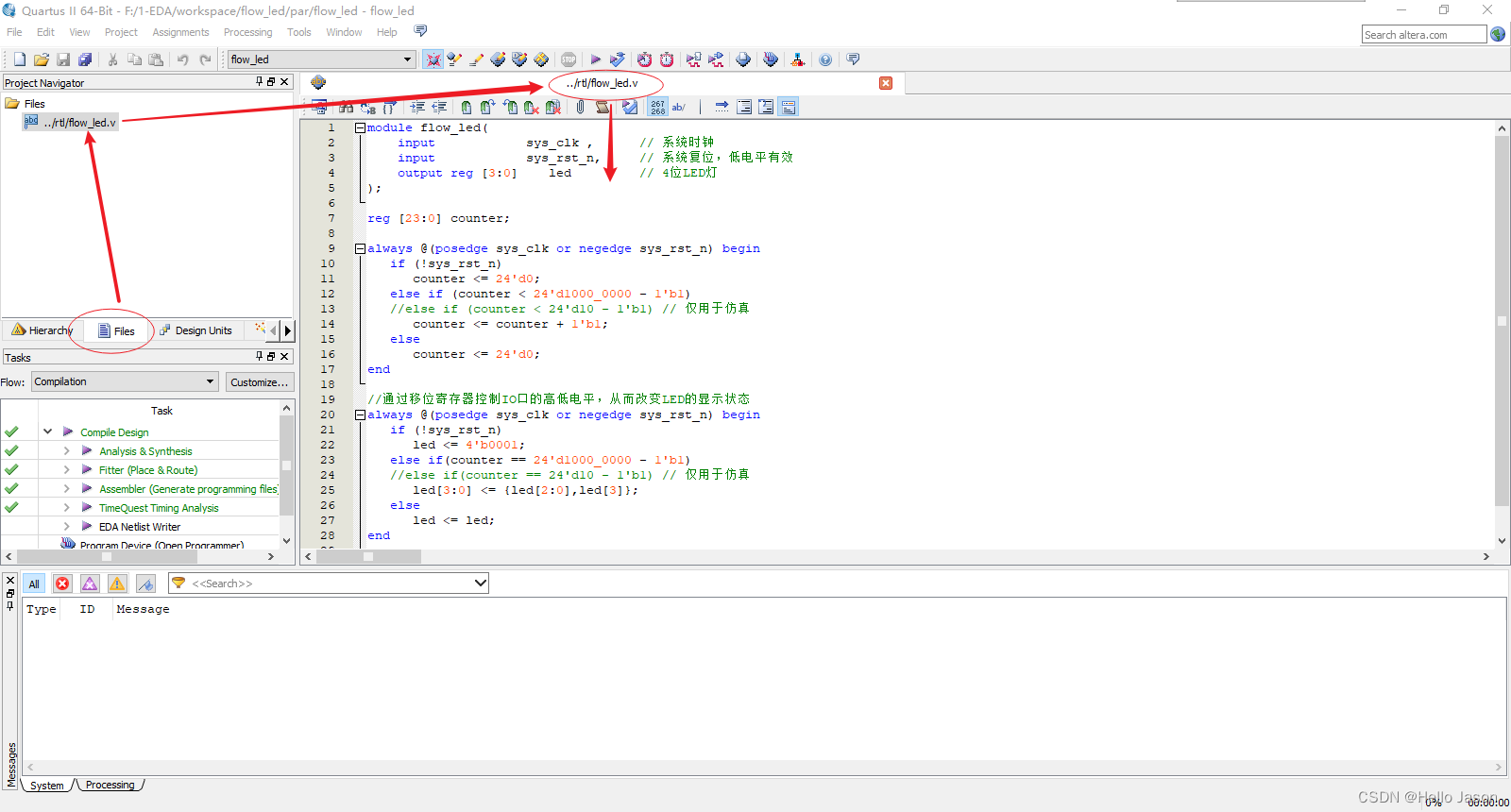Toggle the warning messages filter
Image resolution: width=1511 pixels, height=812 pixels.
(x=117, y=584)
